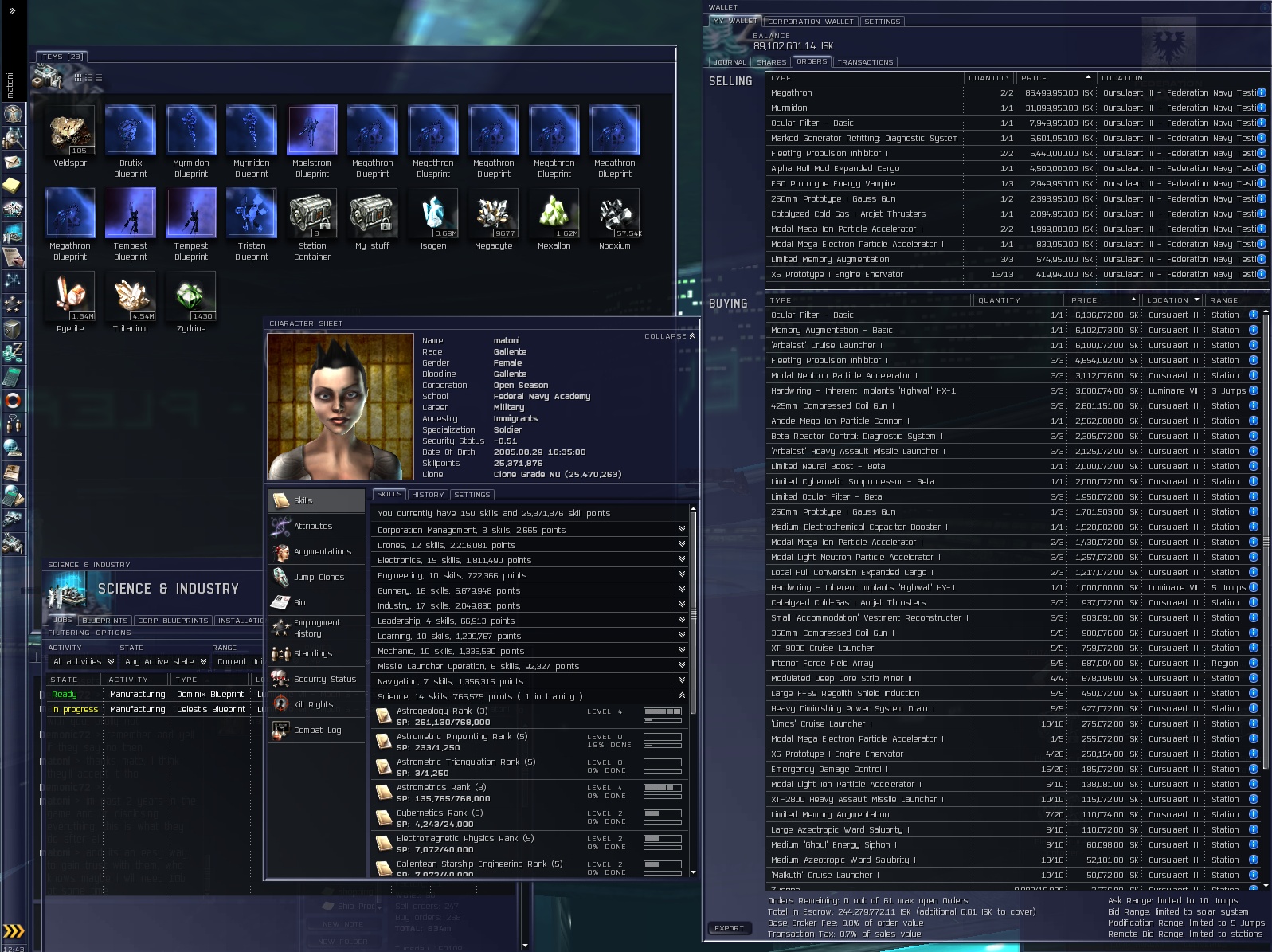Open the yellow notepad sidebar icon
This screenshot has width=1272, height=952.
13,186
